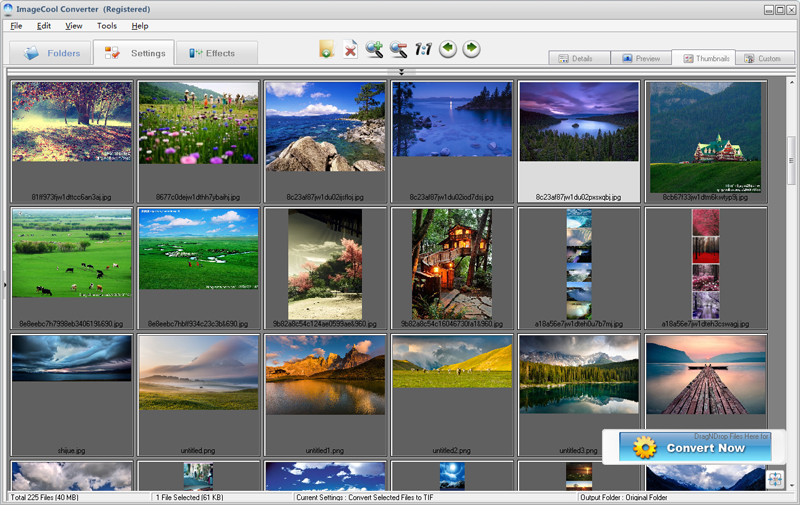Click the Zoom in magnifier icon
Viewport: 800px width, 505px height.
click(374, 49)
